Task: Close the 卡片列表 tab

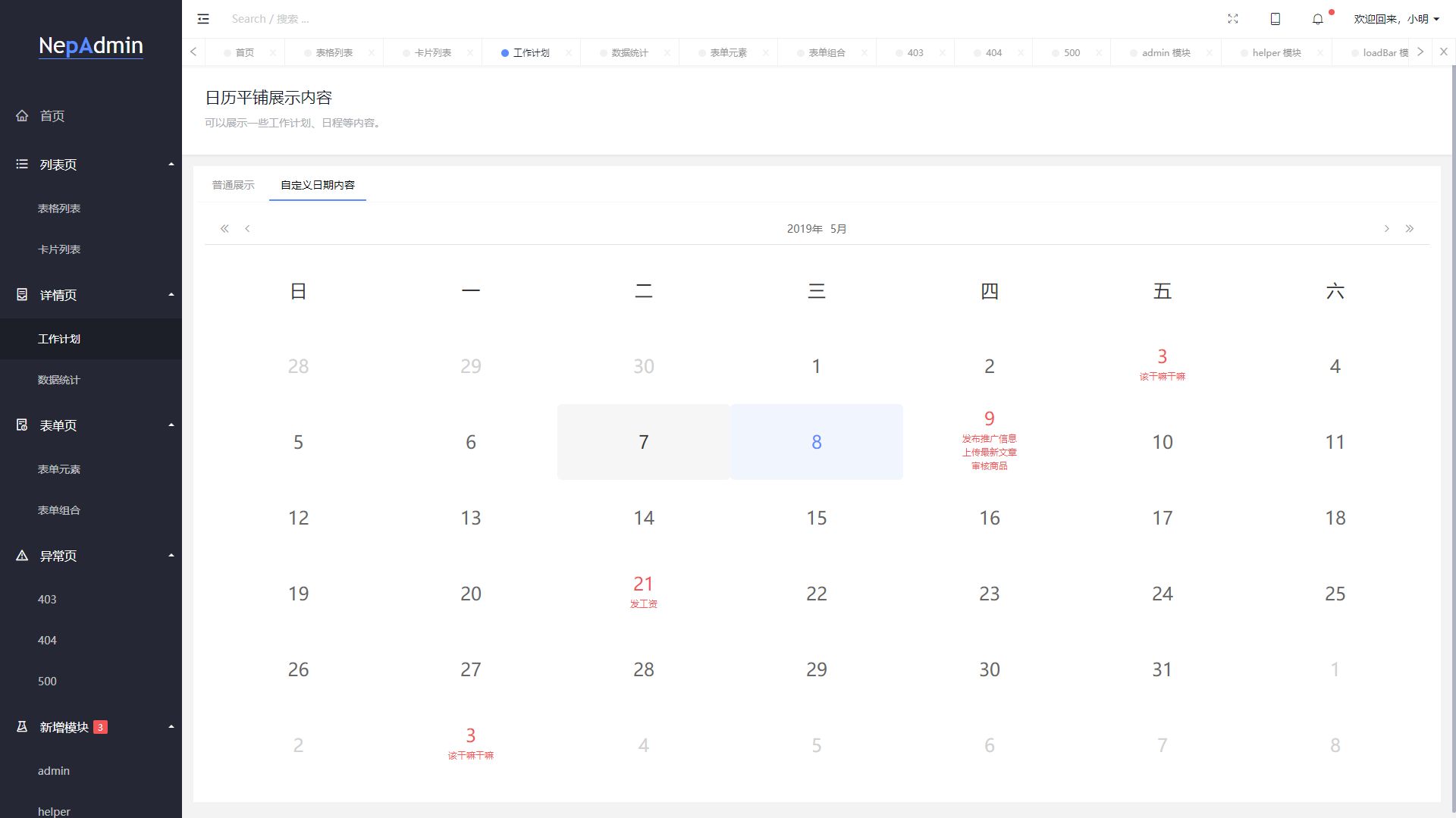Action: pos(470,53)
